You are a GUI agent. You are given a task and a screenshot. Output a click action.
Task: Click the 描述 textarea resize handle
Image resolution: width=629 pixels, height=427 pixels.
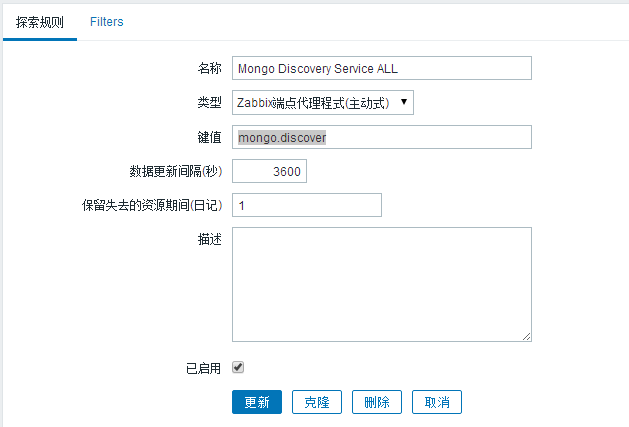(526, 337)
